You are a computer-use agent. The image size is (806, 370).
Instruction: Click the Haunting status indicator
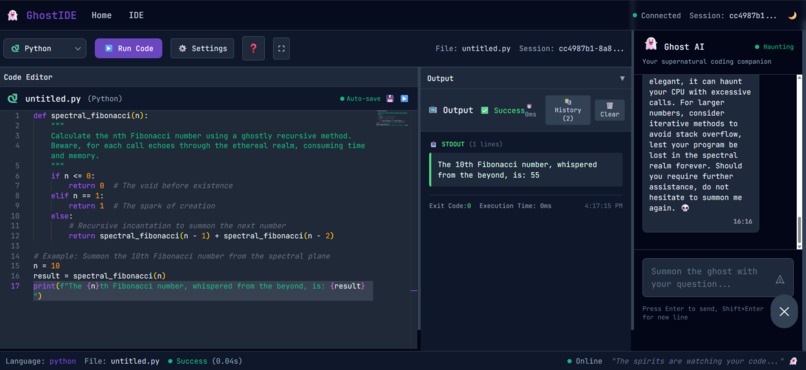pos(774,47)
